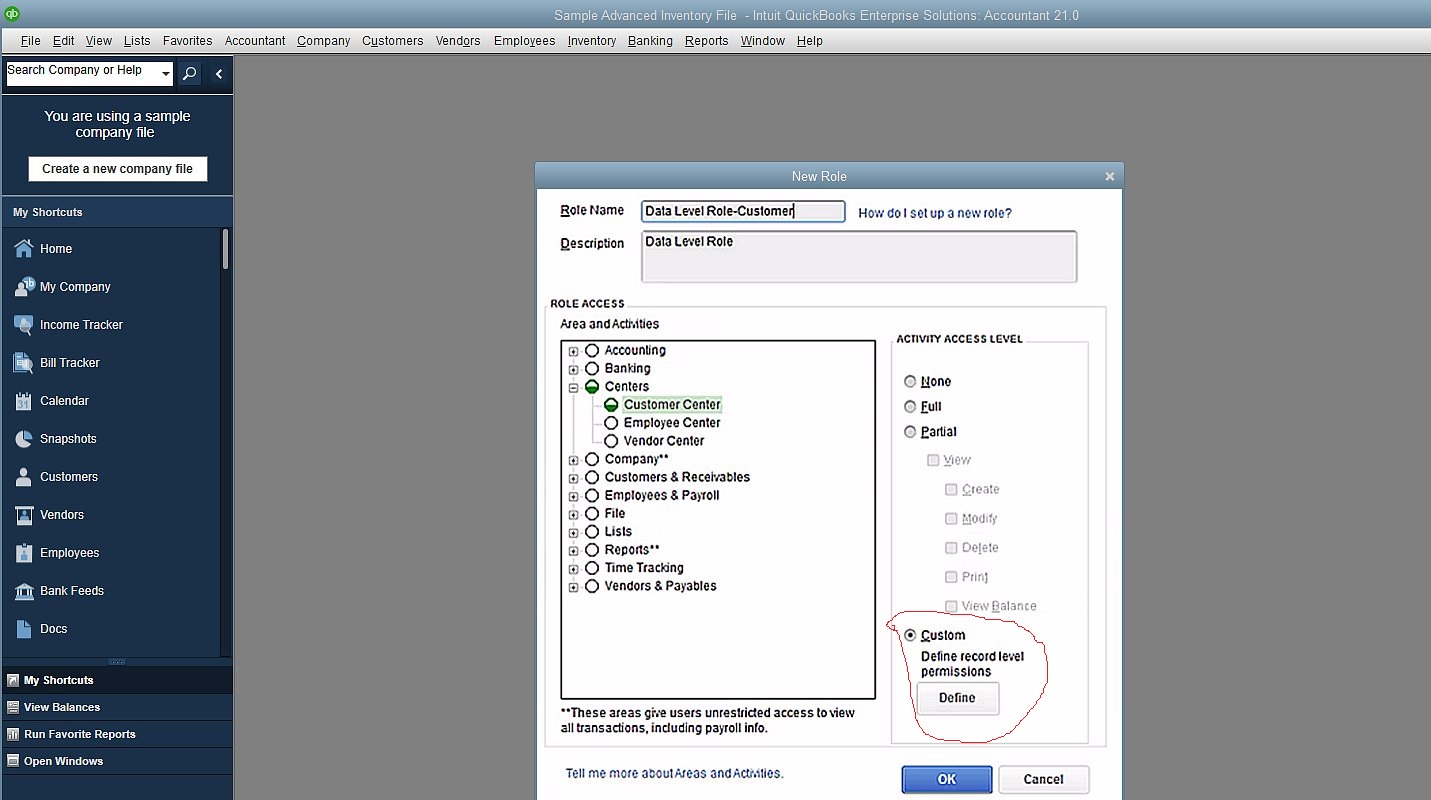Collapse the Centers tree node
The height and width of the screenshot is (800, 1431).
click(573, 388)
